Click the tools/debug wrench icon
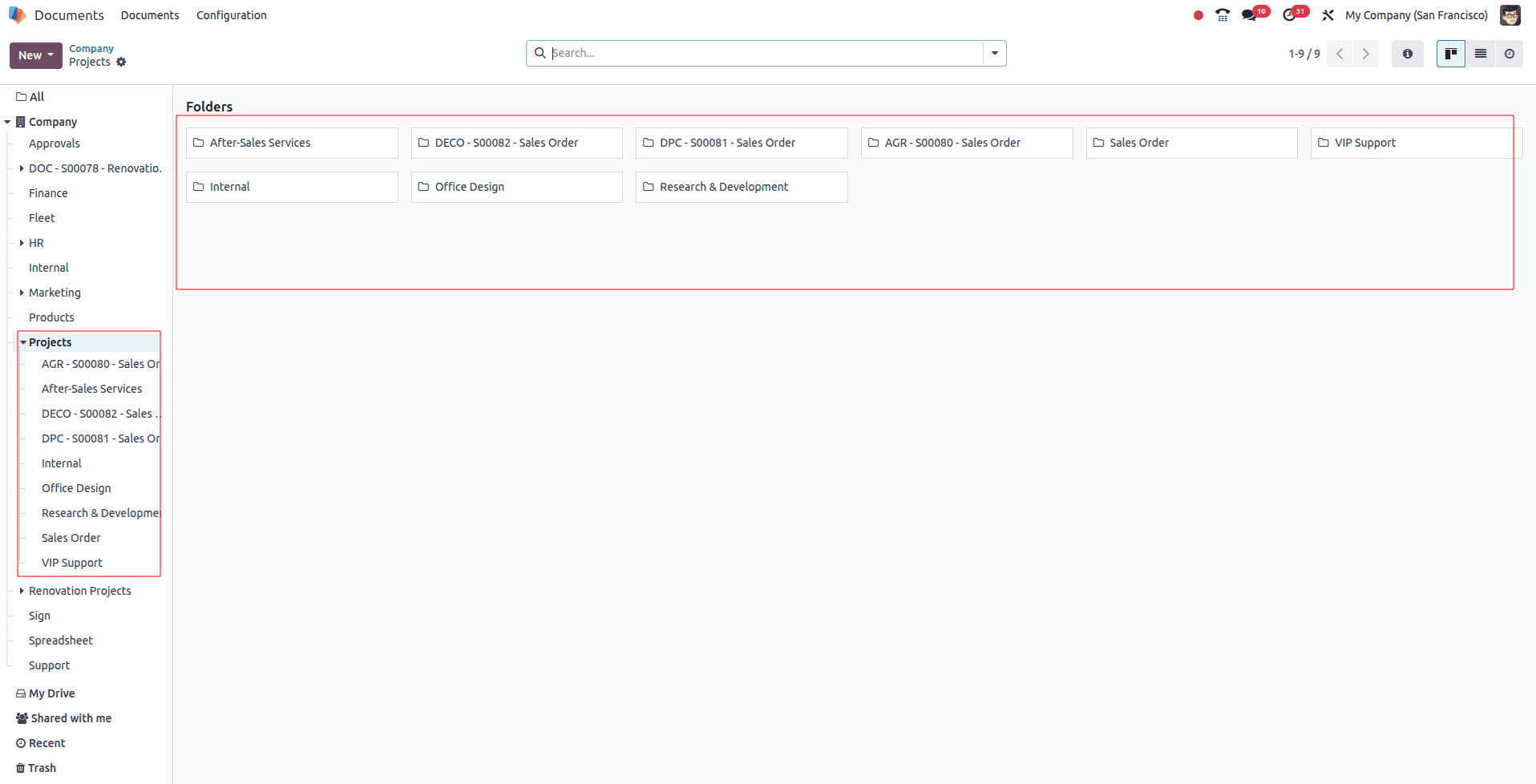 tap(1328, 15)
